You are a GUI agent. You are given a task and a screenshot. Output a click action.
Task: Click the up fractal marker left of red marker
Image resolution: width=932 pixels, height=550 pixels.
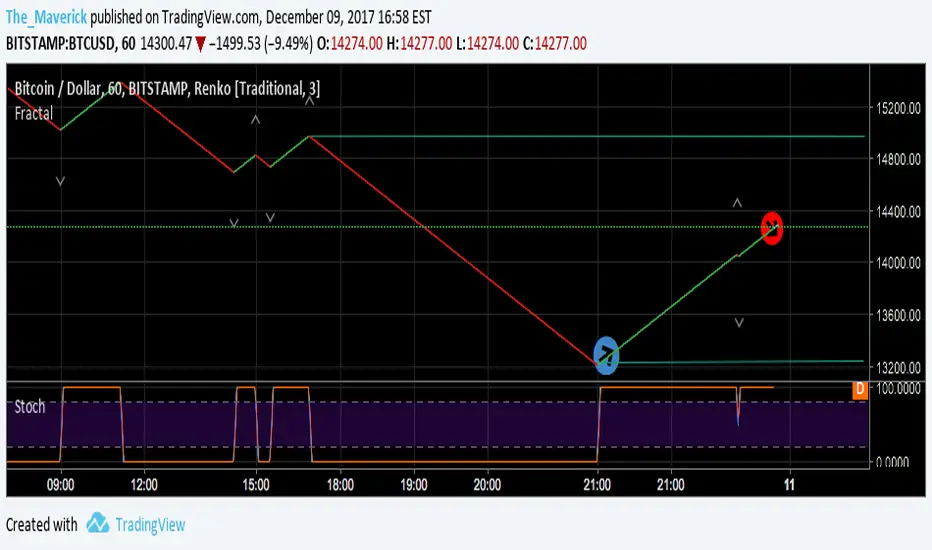click(737, 203)
